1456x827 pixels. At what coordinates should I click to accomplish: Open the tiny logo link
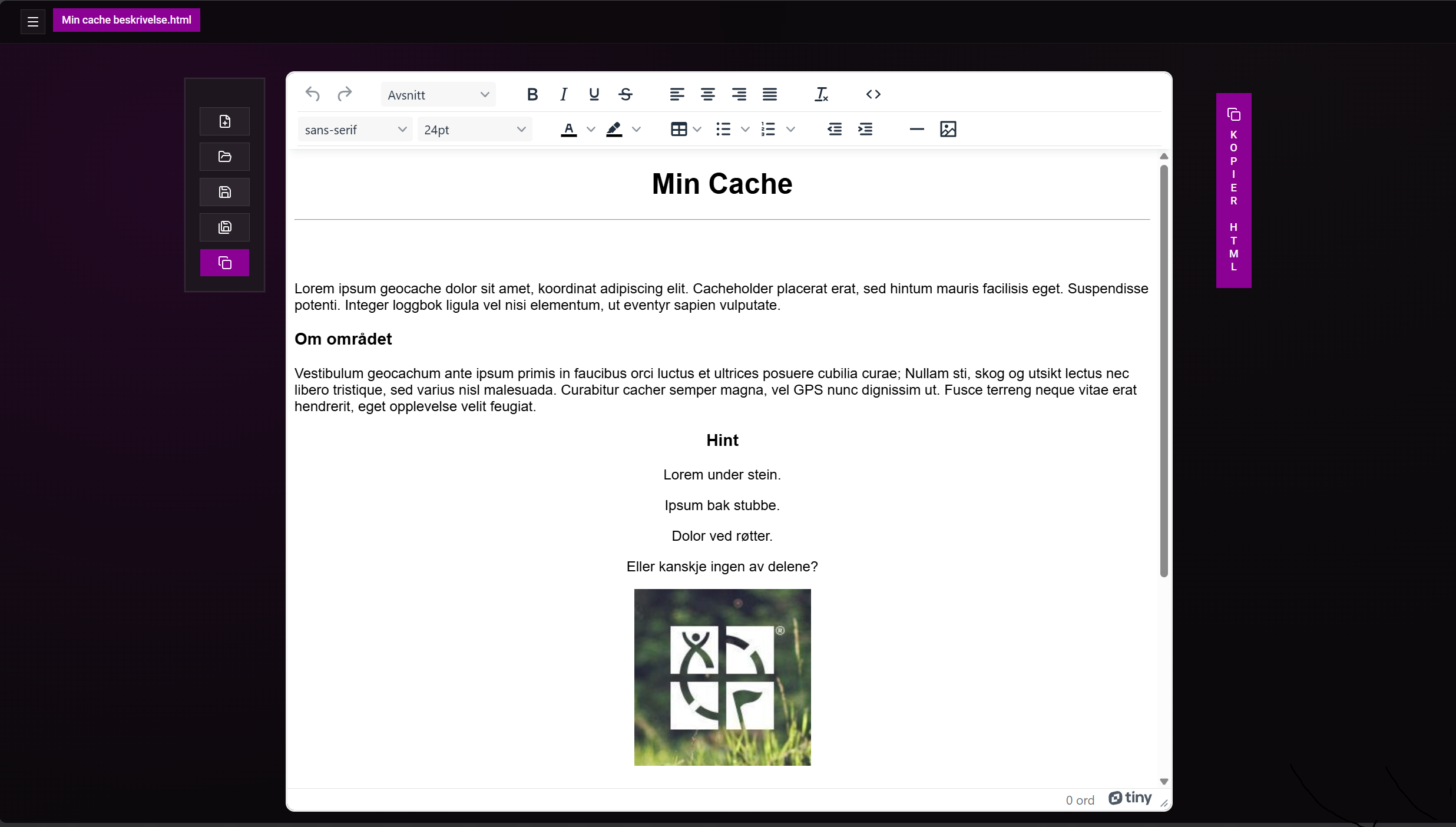[x=1130, y=798]
